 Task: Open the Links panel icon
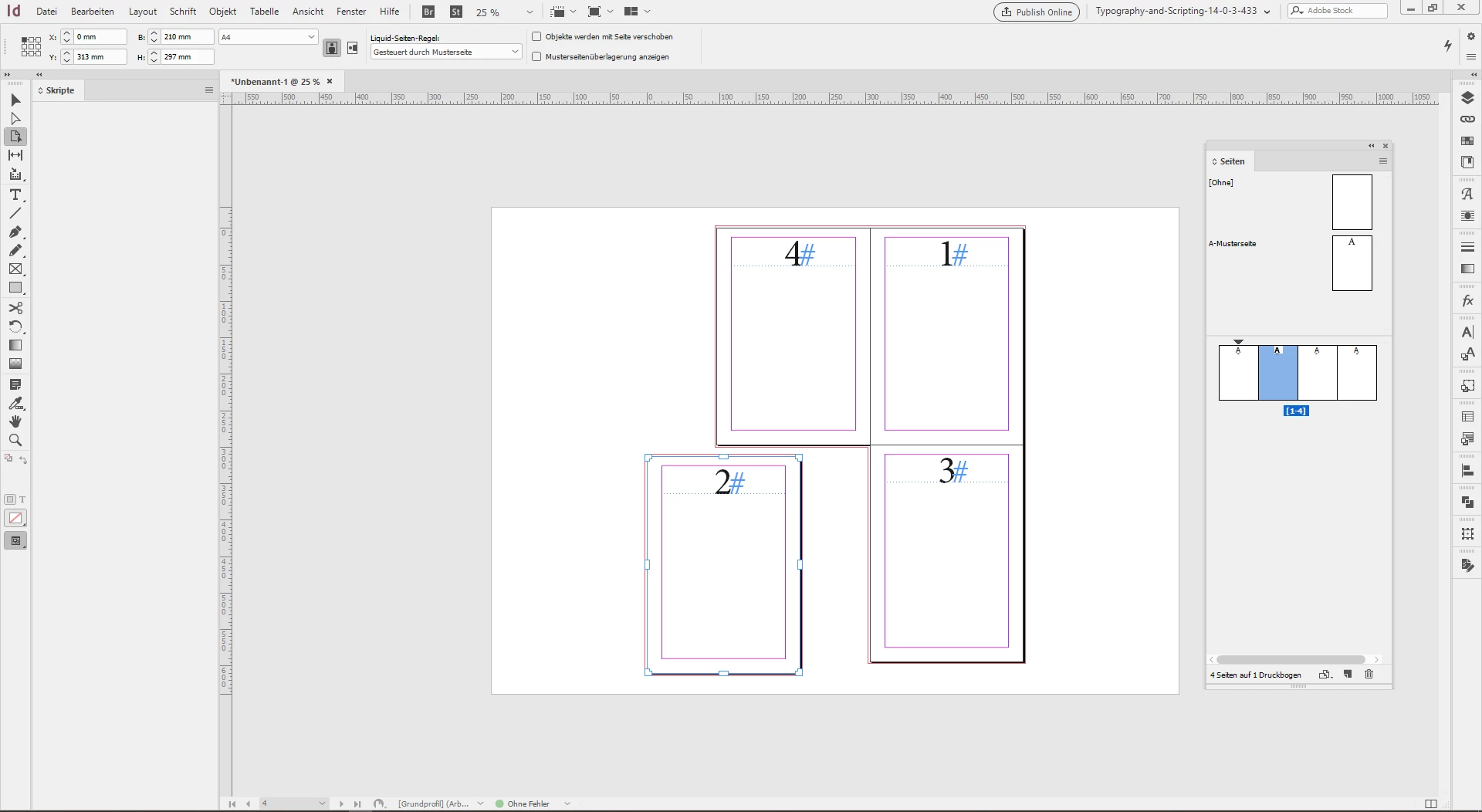[1467, 119]
